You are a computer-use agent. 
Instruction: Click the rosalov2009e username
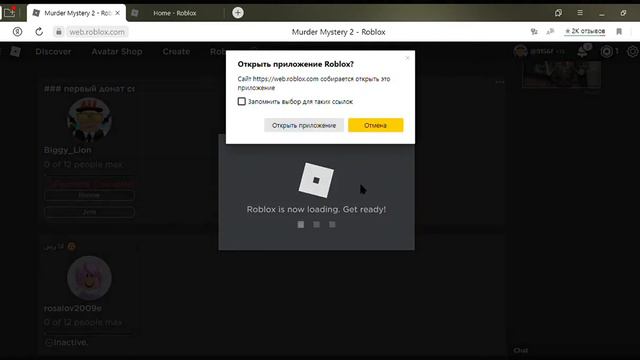(x=73, y=308)
